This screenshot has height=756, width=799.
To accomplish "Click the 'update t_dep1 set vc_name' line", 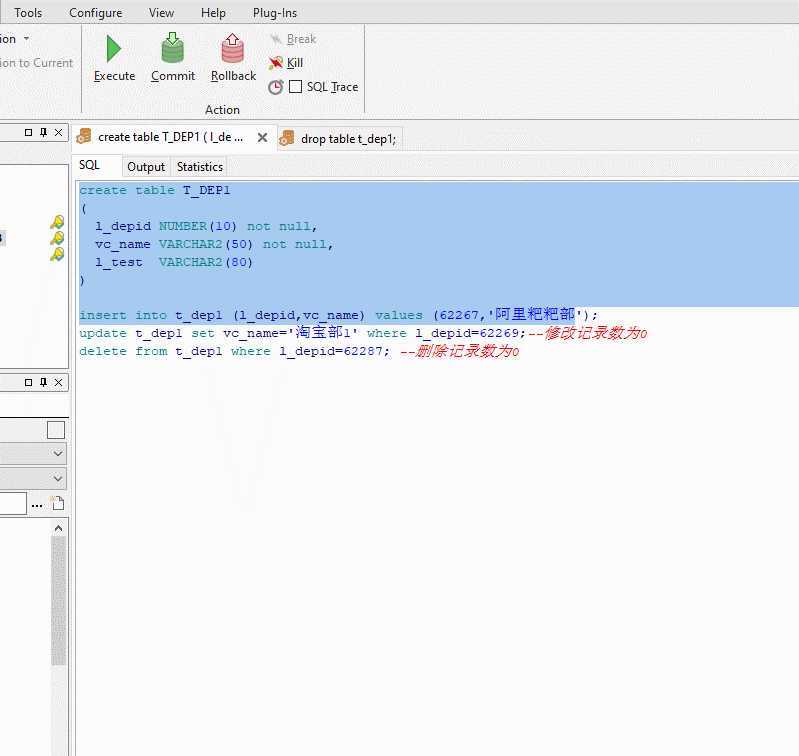I will pyautogui.click(x=363, y=333).
